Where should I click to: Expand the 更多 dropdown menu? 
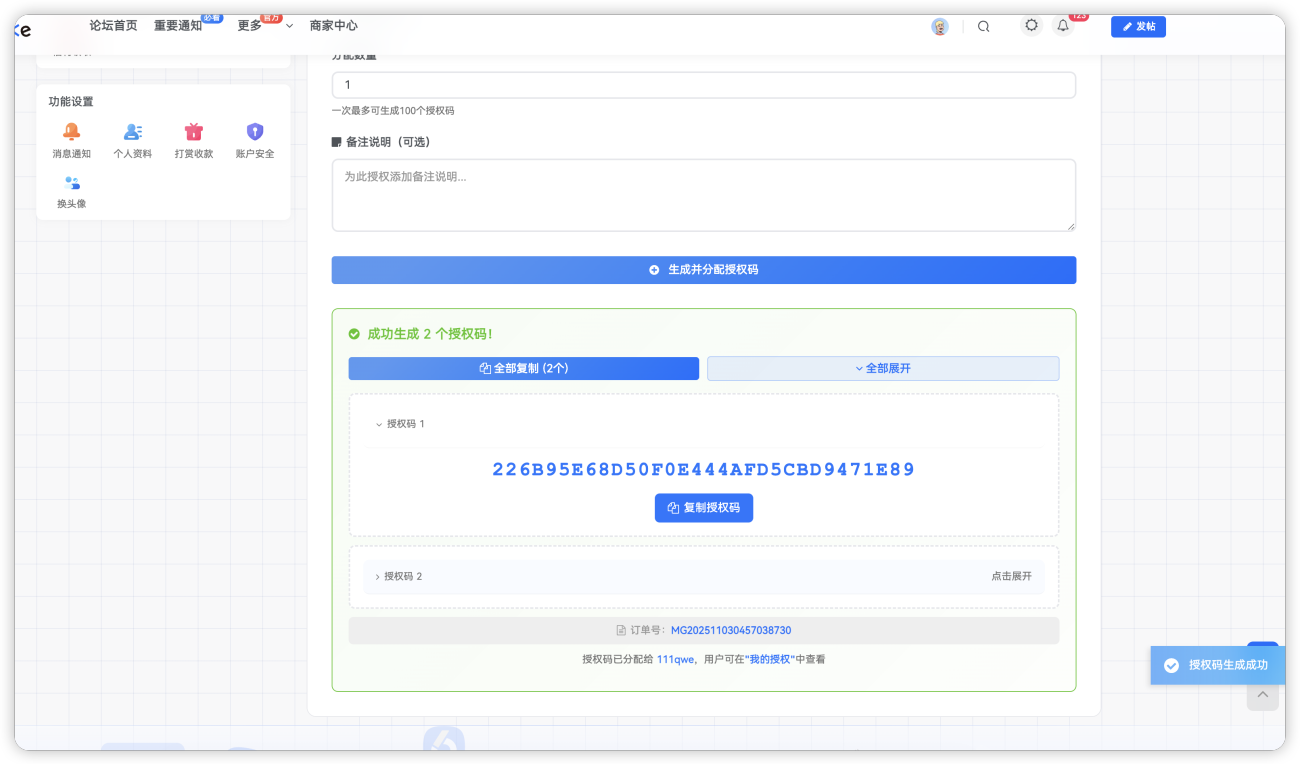[265, 26]
